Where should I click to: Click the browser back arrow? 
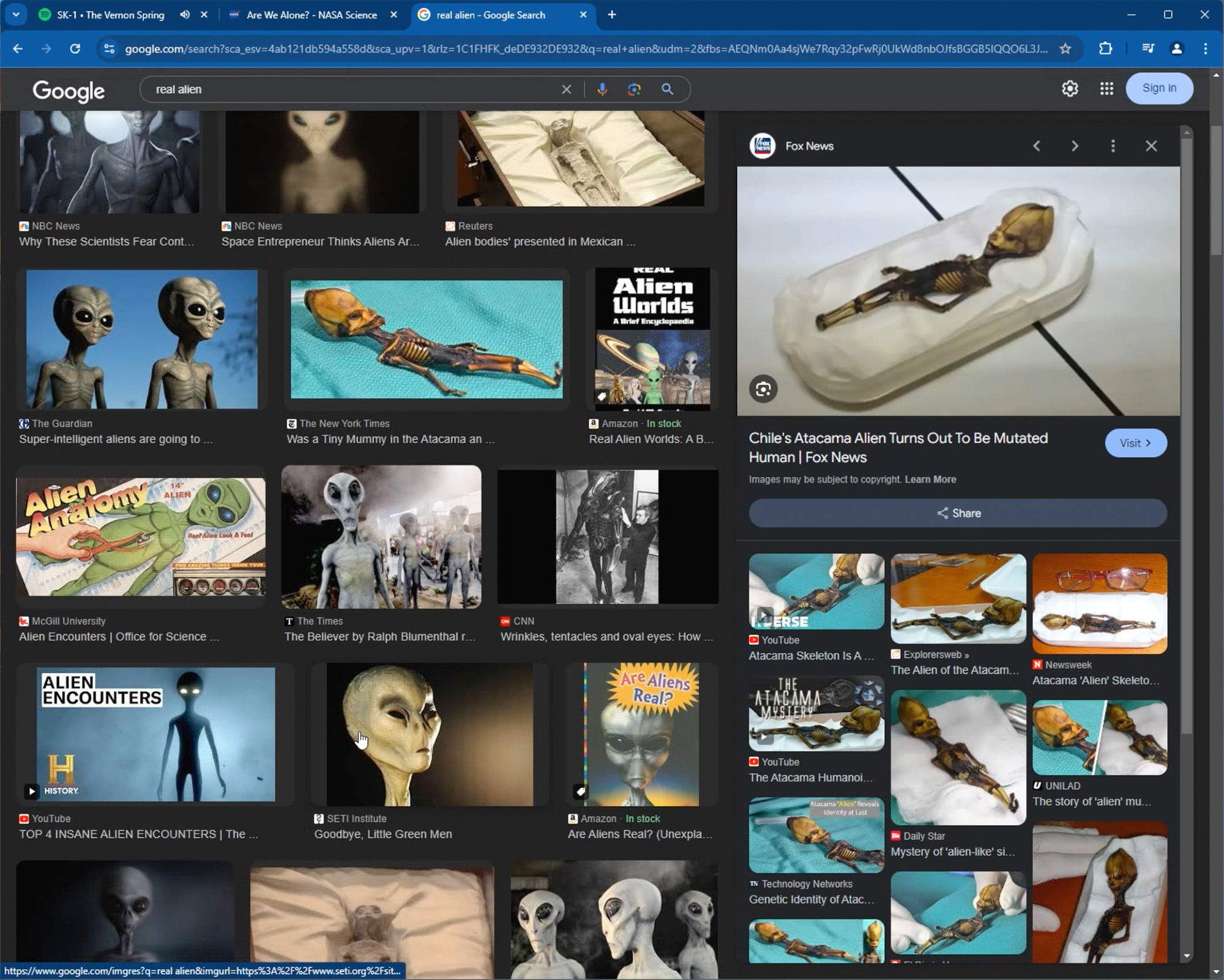coord(18,49)
